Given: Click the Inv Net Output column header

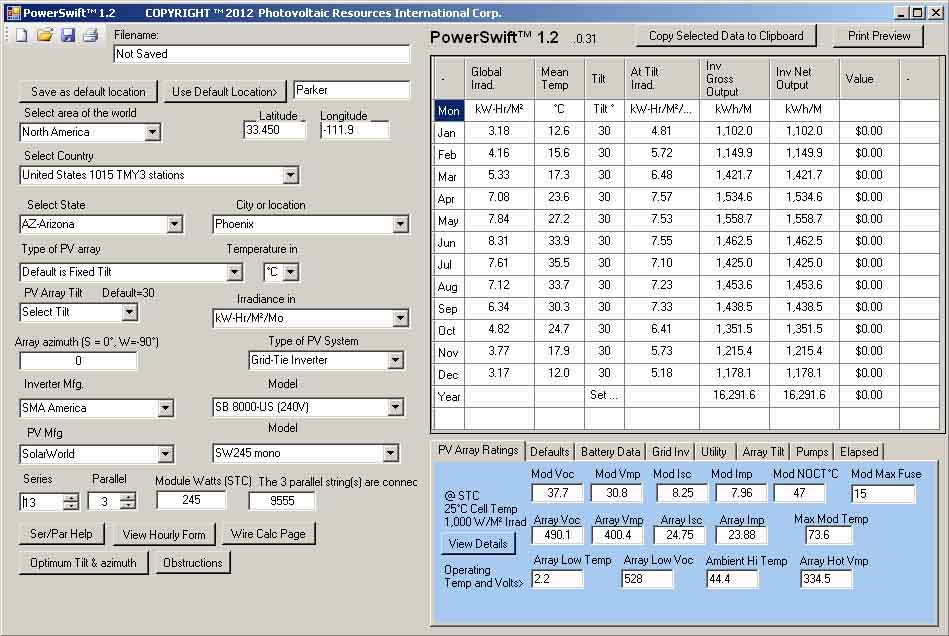Looking at the screenshot, I should point(804,79).
